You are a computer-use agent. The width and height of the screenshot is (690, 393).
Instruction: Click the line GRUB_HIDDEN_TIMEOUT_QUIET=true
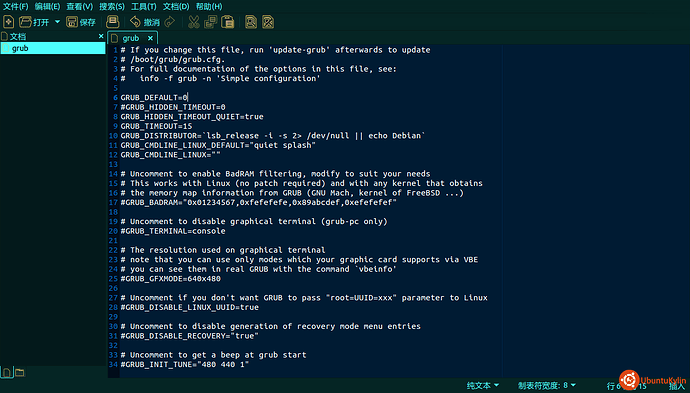click(192, 117)
